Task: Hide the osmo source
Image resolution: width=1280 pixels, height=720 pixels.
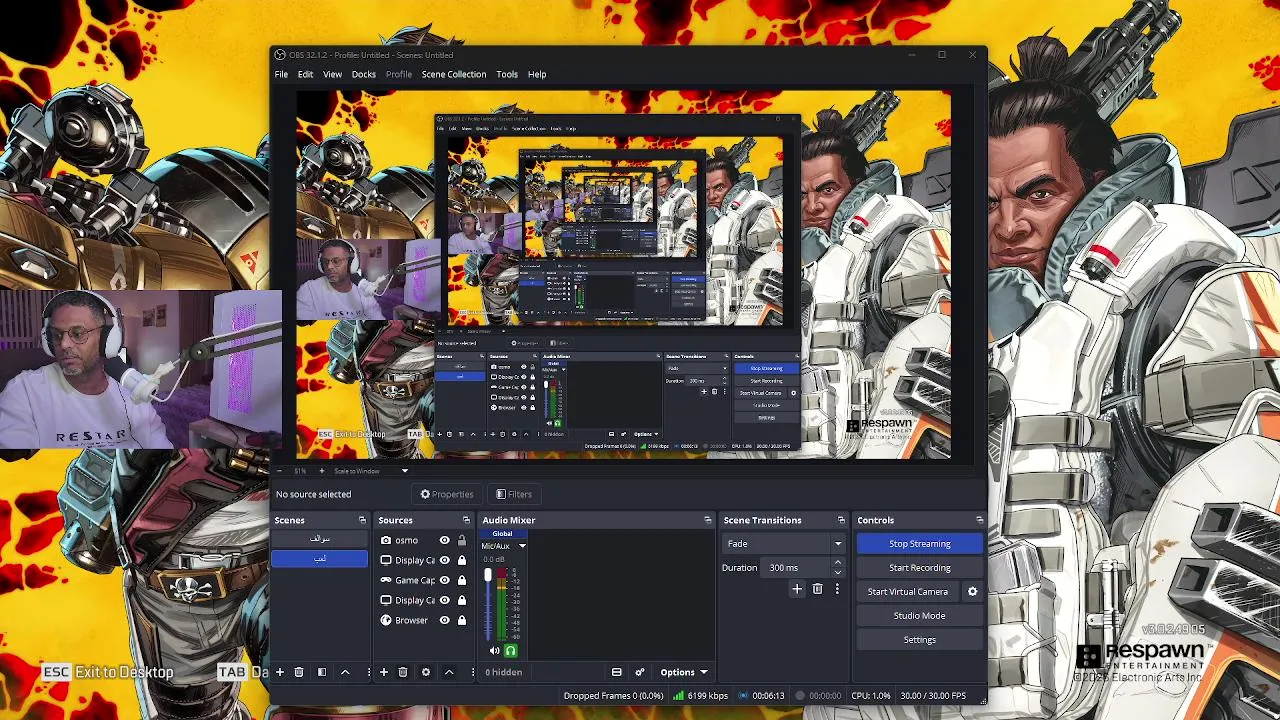Action: [x=445, y=540]
